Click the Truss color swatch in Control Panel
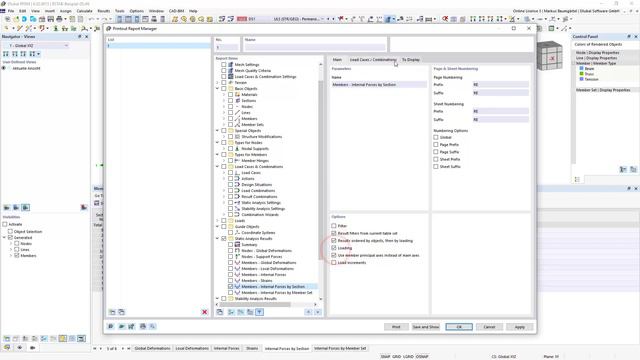This screenshot has width=640, height=360. [x=582, y=74]
